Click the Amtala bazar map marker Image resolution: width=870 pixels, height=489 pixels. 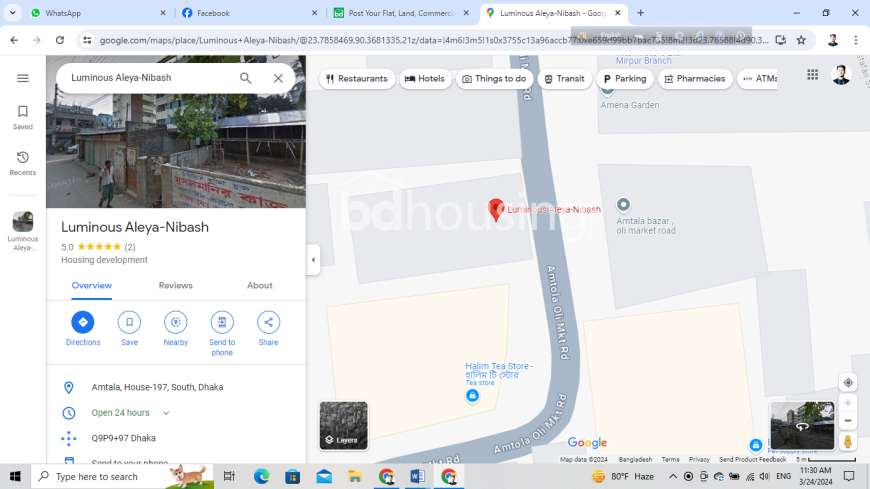(623, 205)
